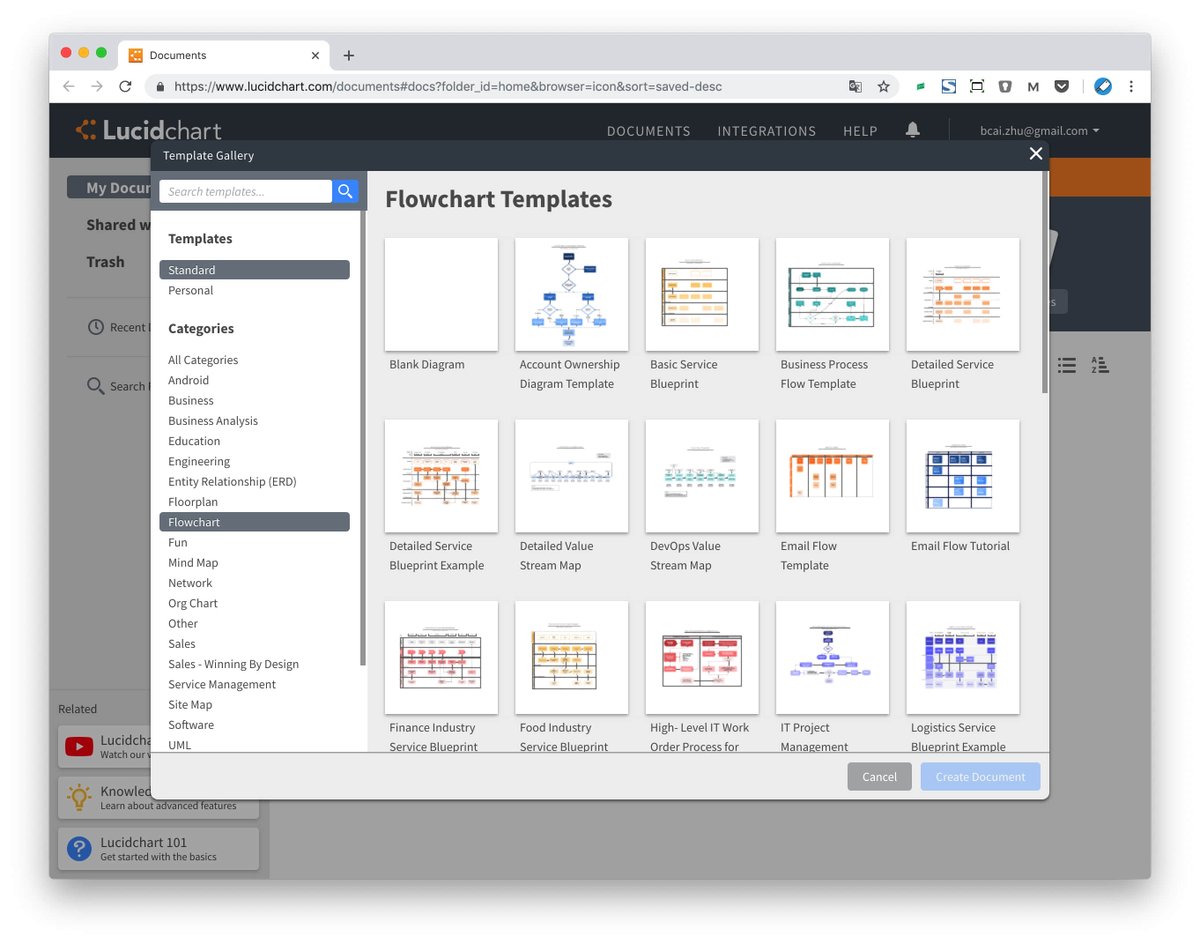Select the Standard templates tab
This screenshot has width=1200, height=944.
click(254, 270)
